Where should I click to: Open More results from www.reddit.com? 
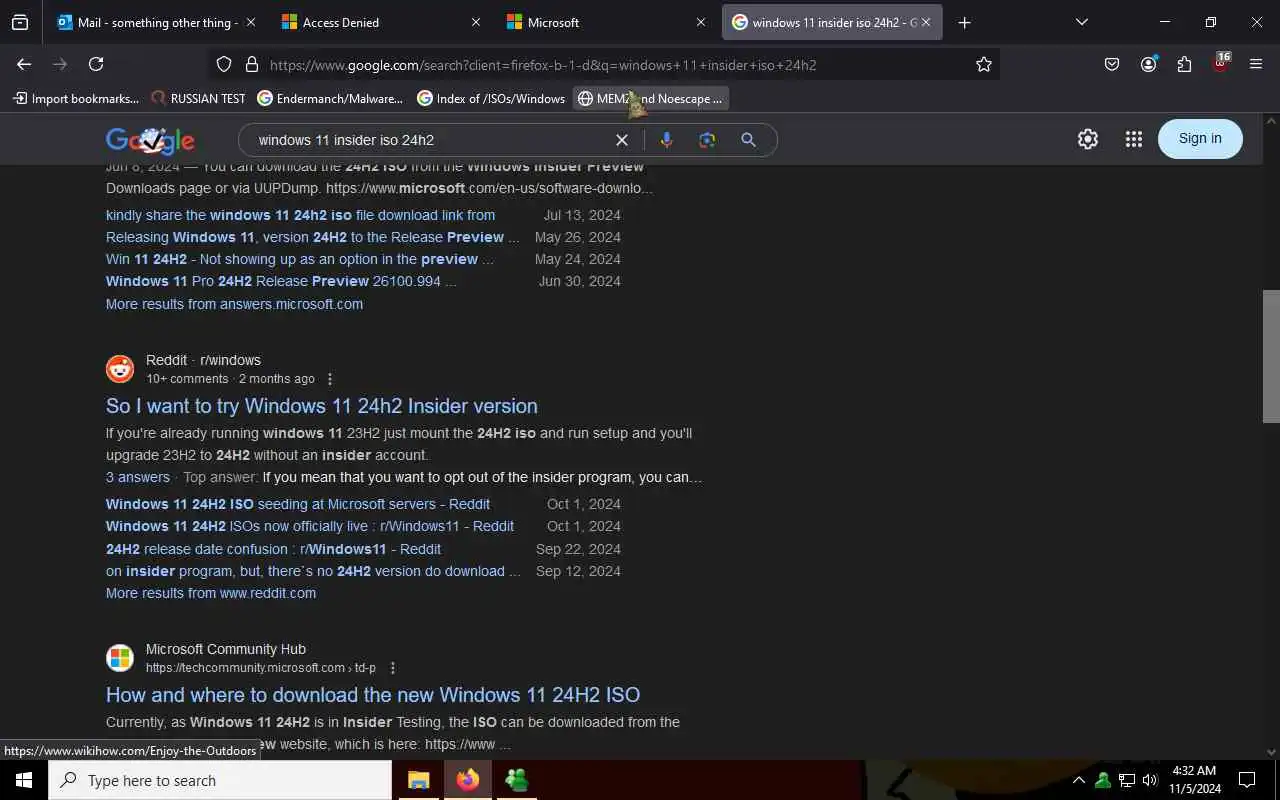pos(211,593)
